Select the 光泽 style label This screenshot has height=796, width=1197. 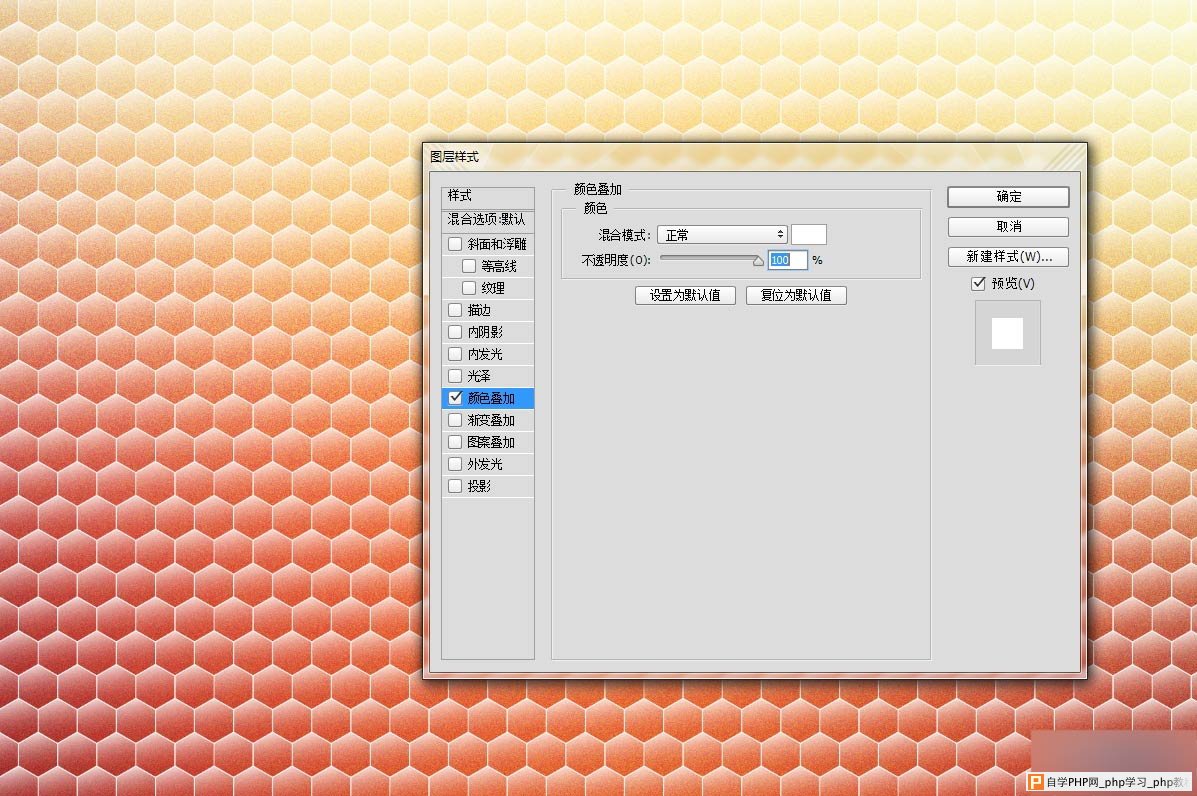[479, 376]
